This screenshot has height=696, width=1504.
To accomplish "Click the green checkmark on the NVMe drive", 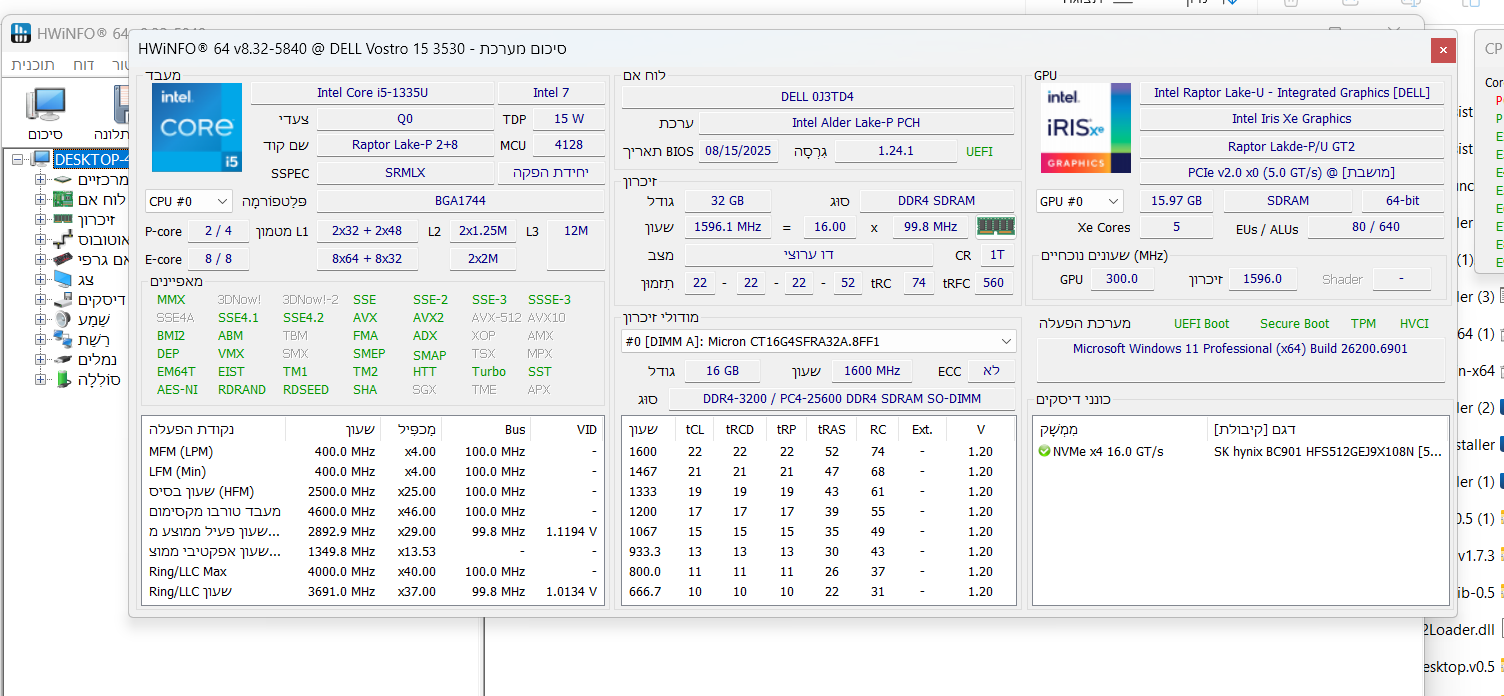I will coord(1045,452).
